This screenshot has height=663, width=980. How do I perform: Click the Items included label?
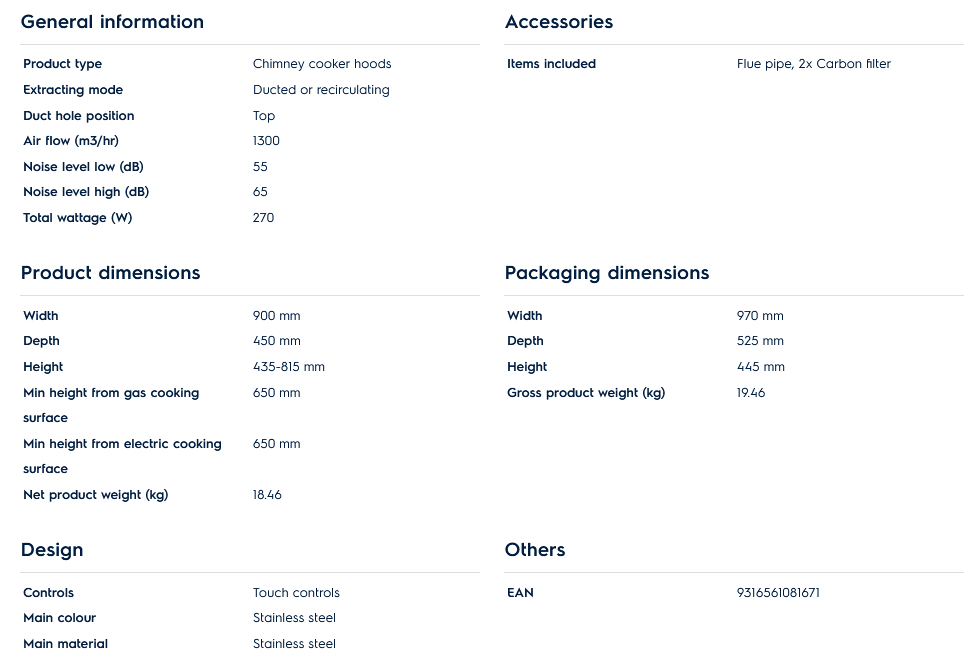pyautogui.click(x=551, y=64)
